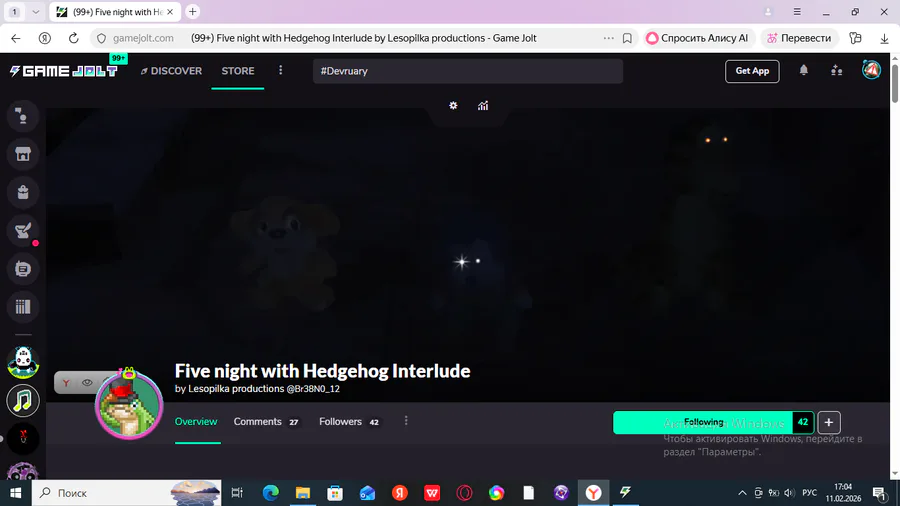Open the browser hamburger menu
This screenshot has width=900, height=506.
click(x=797, y=11)
